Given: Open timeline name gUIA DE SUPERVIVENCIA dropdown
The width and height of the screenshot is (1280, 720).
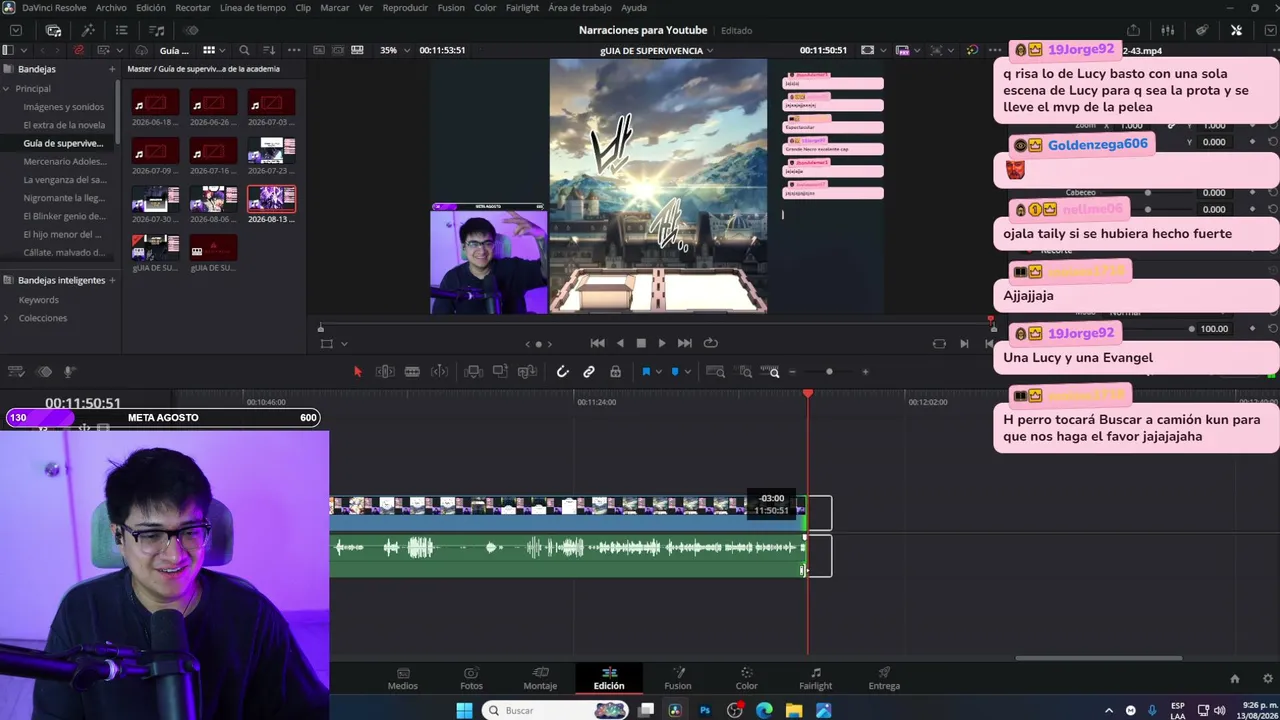Looking at the screenshot, I should (x=656, y=50).
